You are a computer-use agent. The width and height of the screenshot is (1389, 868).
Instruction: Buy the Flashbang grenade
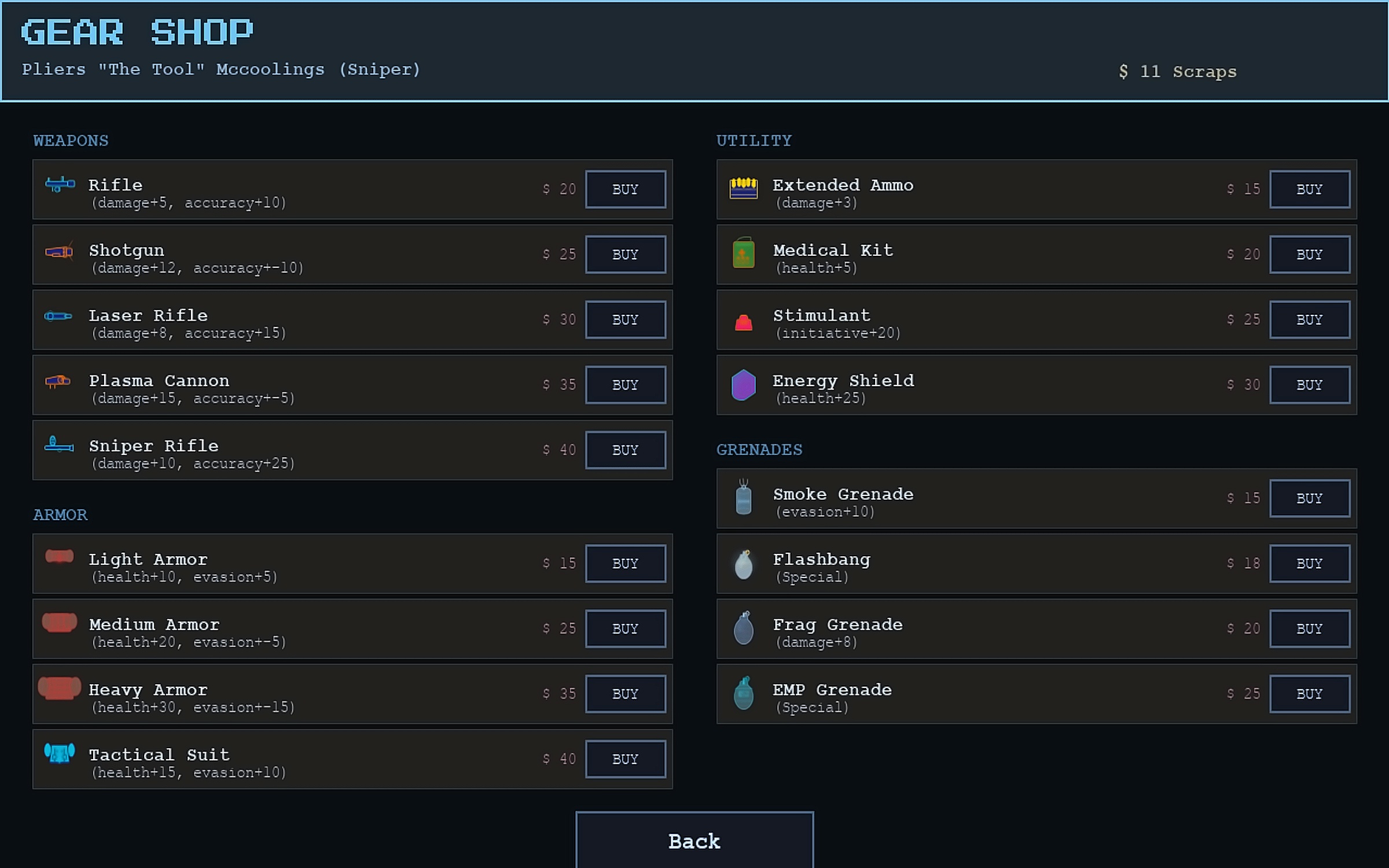click(x=1309, y=563)
